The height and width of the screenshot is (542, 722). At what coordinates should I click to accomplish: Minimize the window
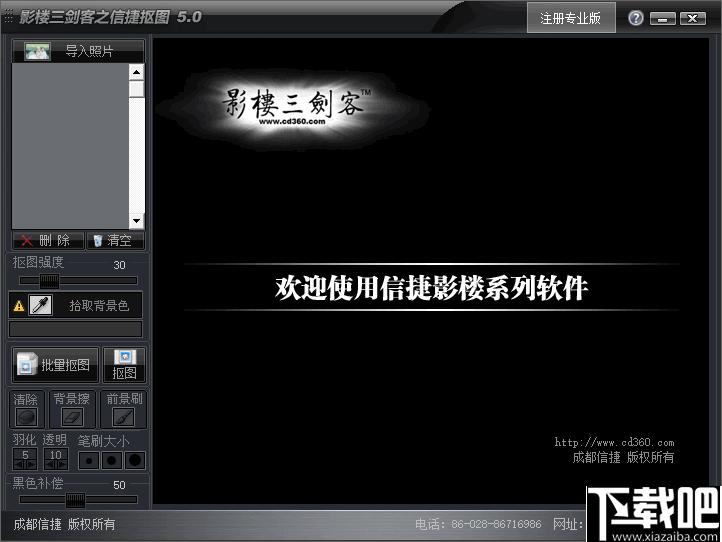tap(663, 19)
